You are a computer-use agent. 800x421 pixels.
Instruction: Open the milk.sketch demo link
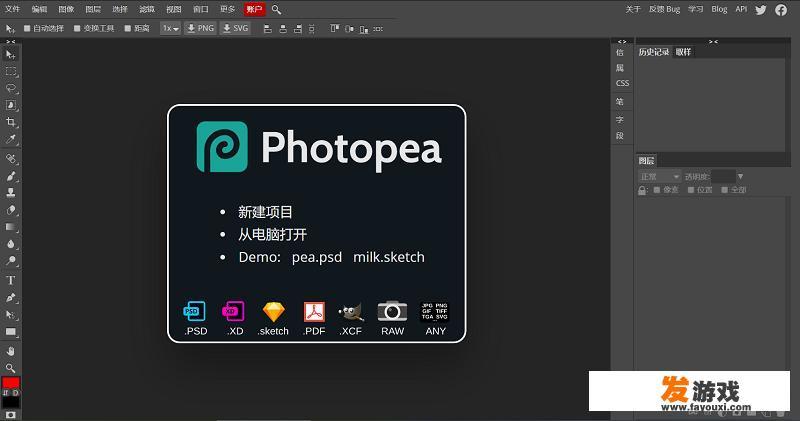(x=389, y=257)
